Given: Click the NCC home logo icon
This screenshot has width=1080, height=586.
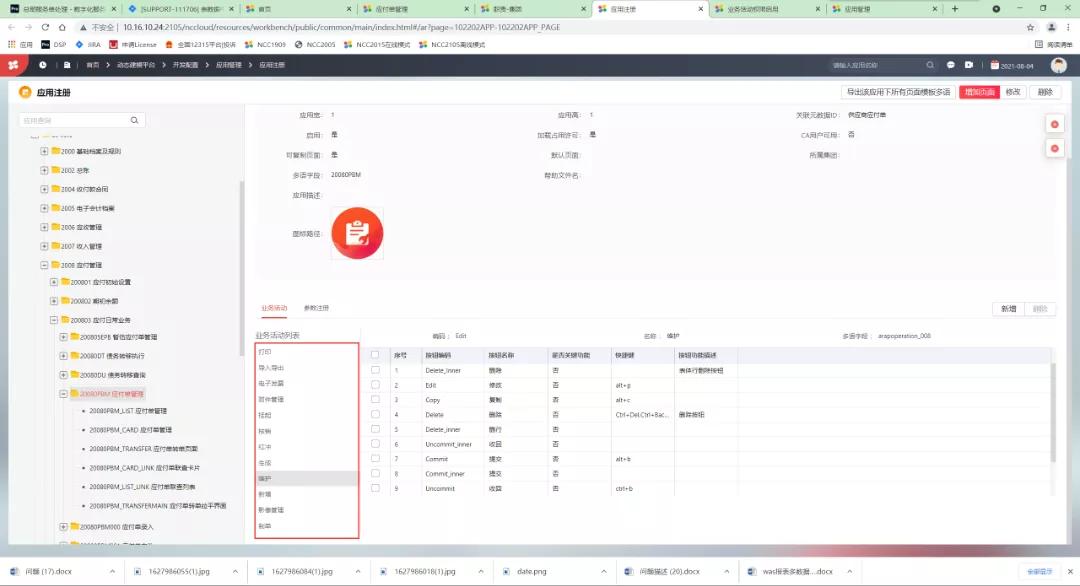Looking at the screenshot, I should point(13,65).
